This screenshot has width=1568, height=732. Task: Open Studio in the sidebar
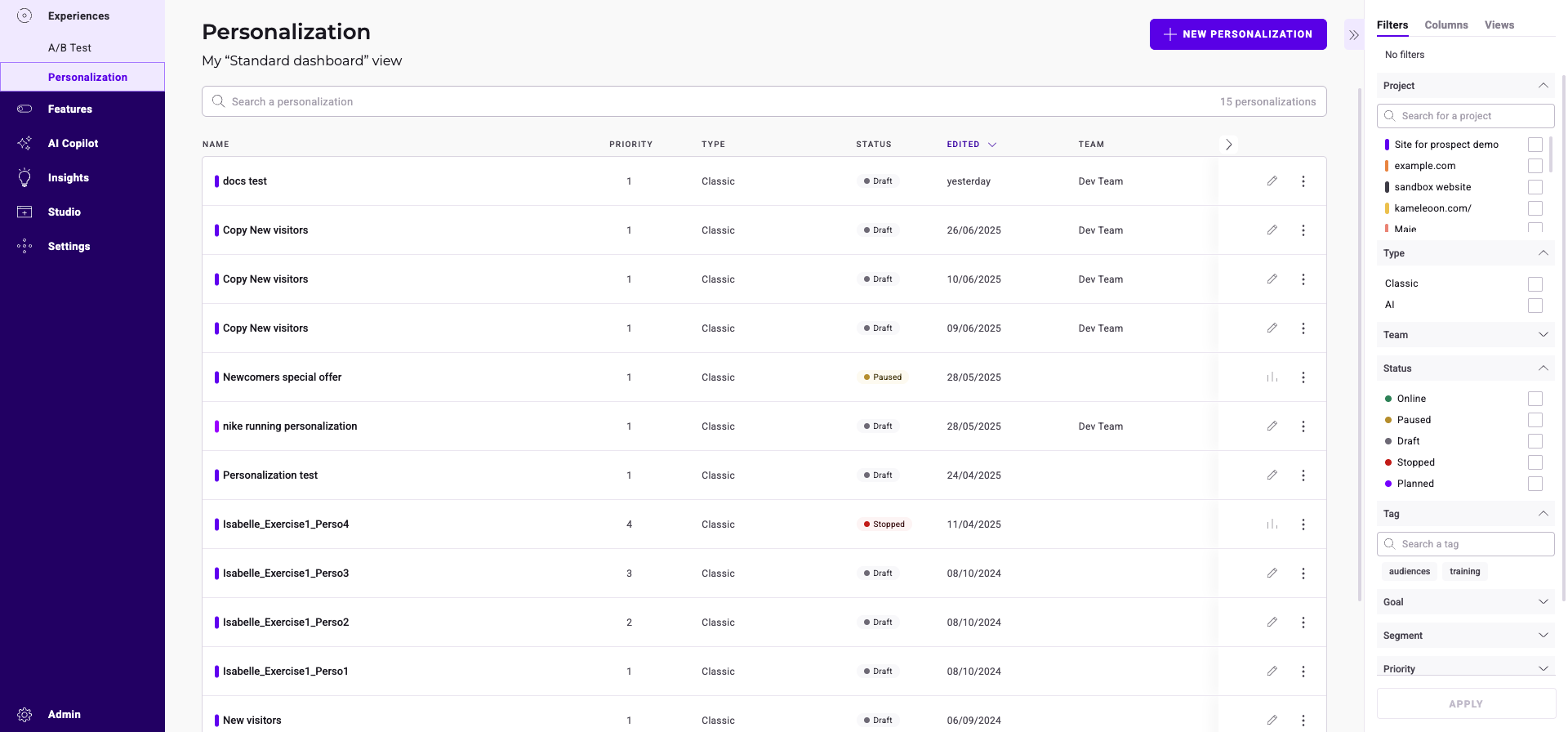click(x=64, y=212)
